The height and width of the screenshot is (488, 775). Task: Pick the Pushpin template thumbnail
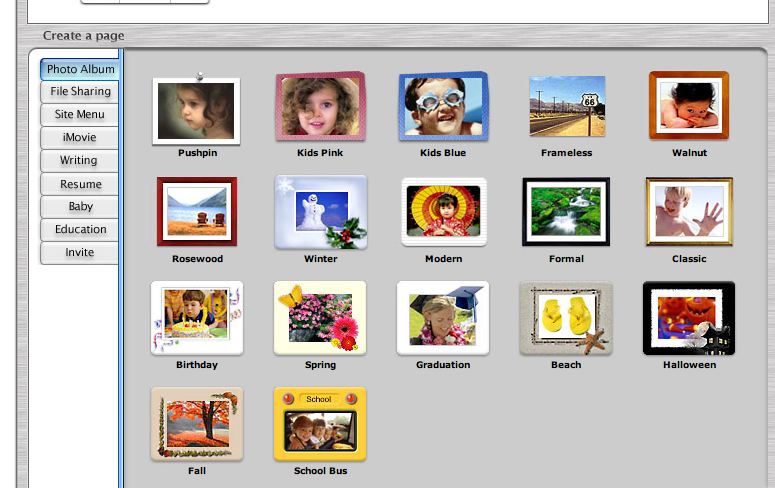click(x=197, y=109)
